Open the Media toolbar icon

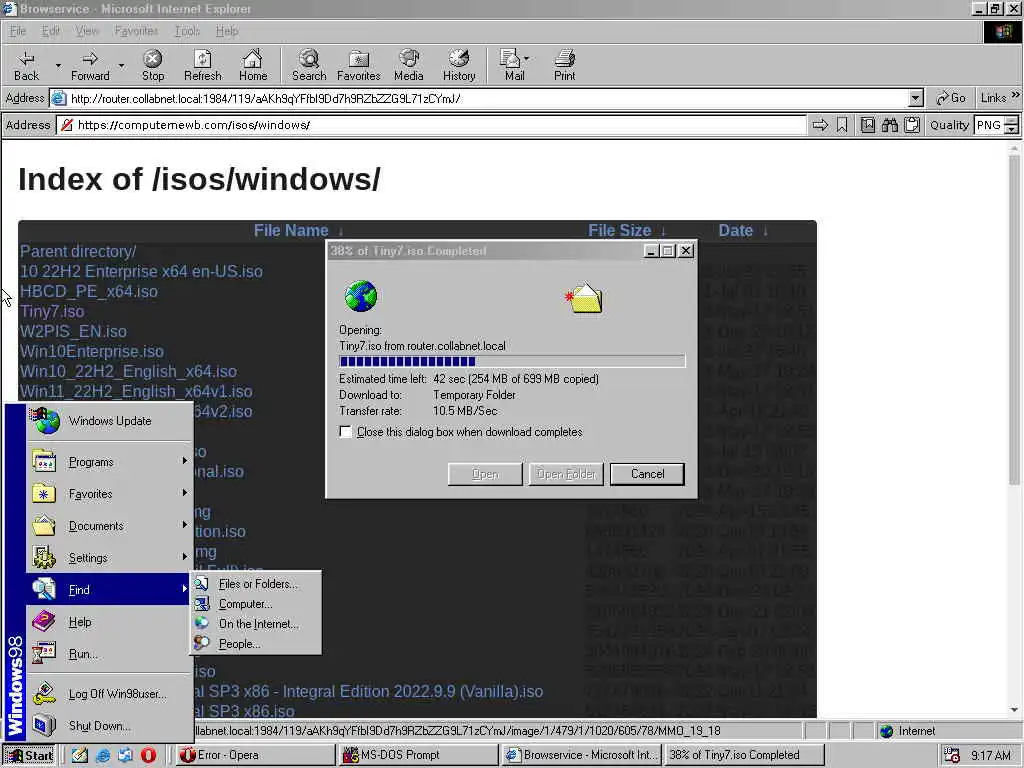pos(409,59)
